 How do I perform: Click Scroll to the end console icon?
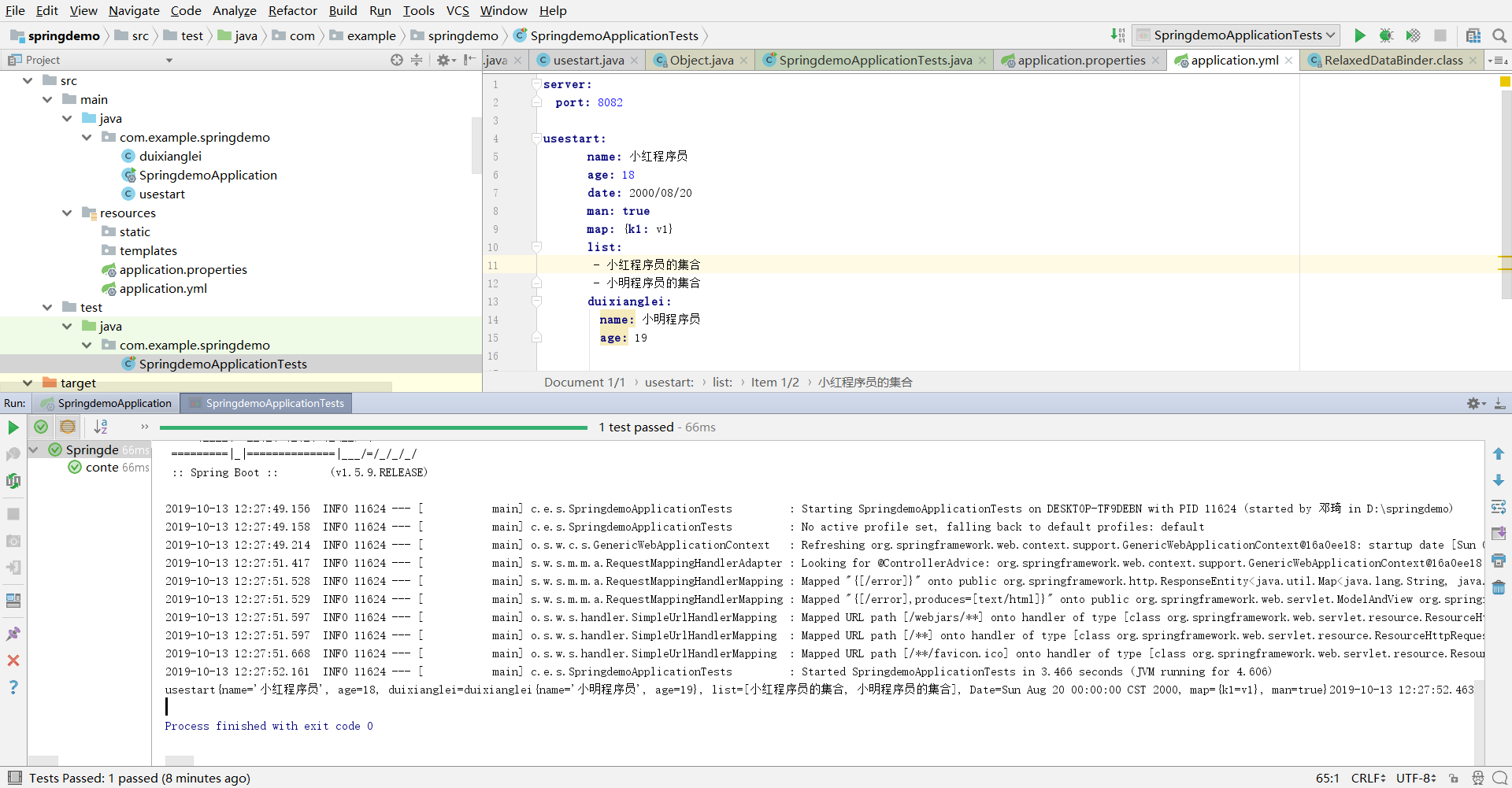1499,534
